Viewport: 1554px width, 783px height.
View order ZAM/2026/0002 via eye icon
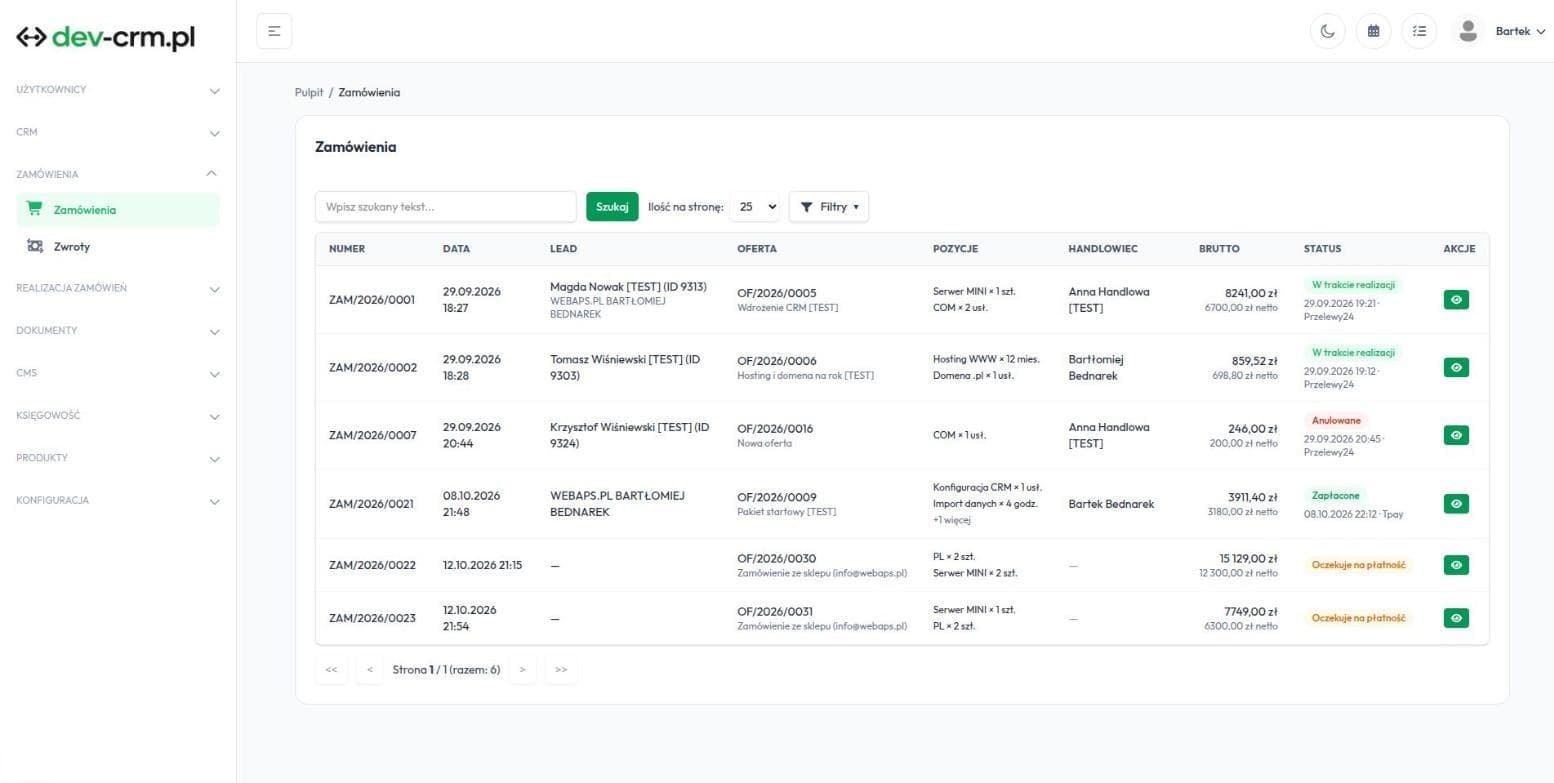(1456, 367)
